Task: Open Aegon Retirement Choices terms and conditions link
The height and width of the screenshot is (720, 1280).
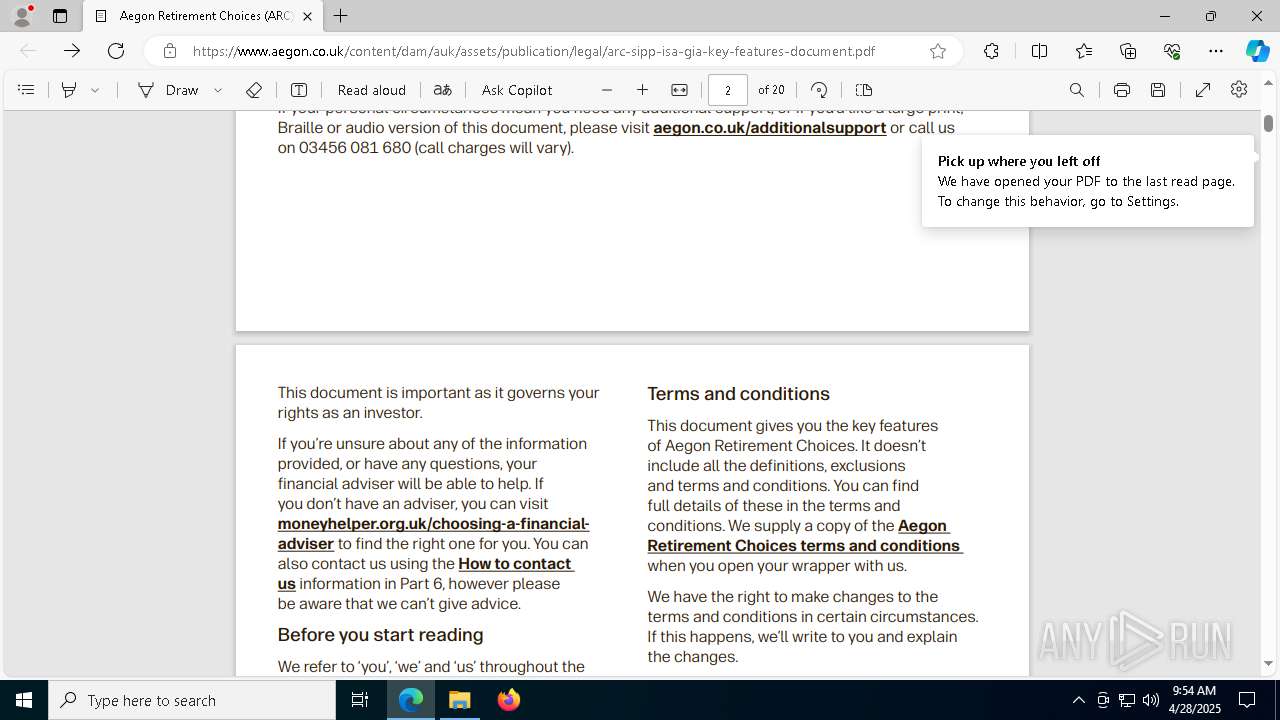Action: pos(805,536)
